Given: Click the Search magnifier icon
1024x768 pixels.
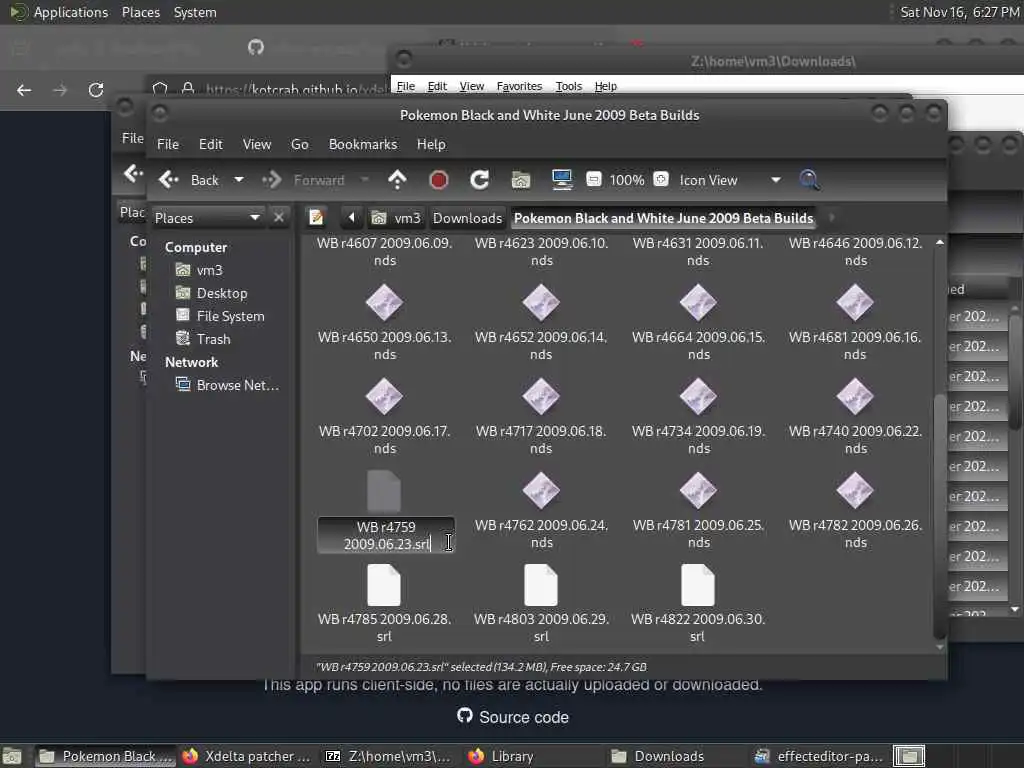Looking at the screenshot, I should pos(809,180).
